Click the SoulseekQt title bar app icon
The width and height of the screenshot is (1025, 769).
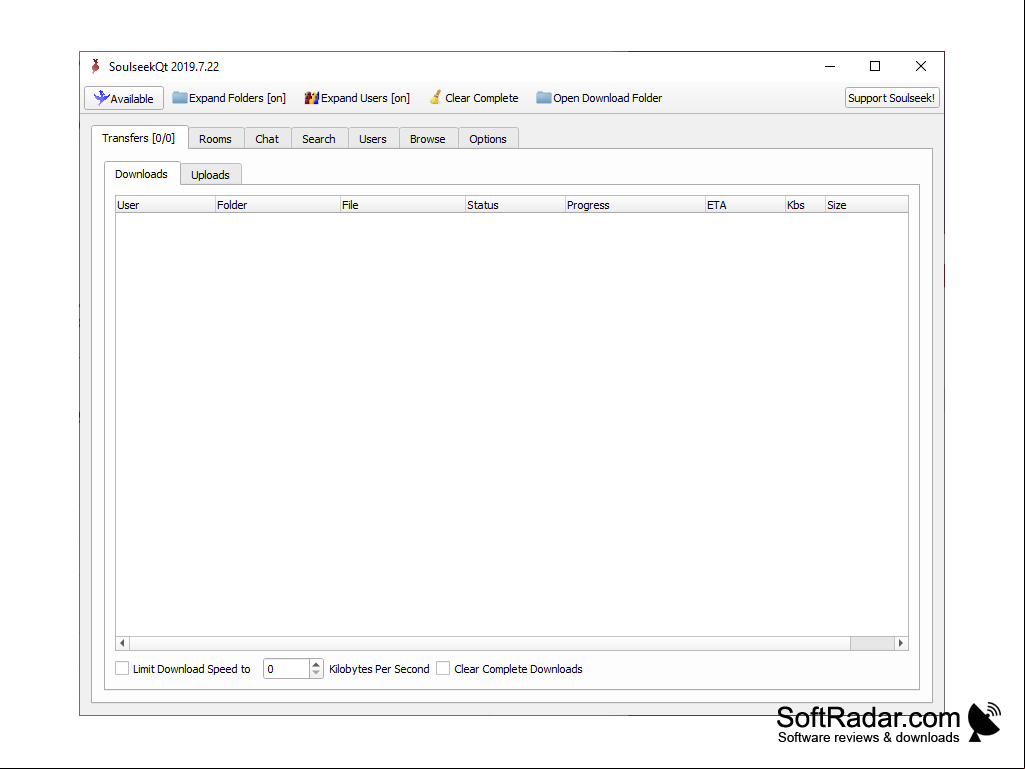click(95, 66)
